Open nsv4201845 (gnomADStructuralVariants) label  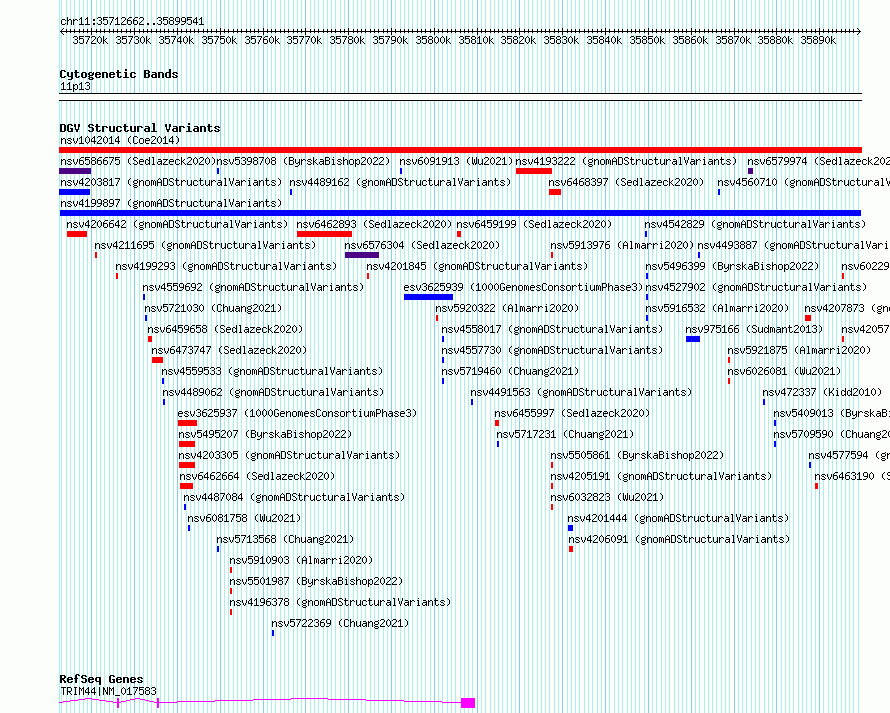point(477,266)
